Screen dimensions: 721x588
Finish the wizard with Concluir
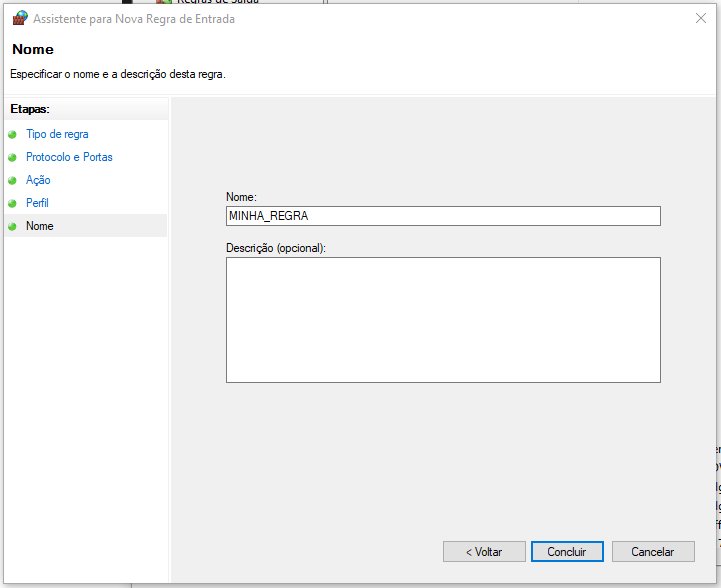pyautogui.click(x=567, y=552)
